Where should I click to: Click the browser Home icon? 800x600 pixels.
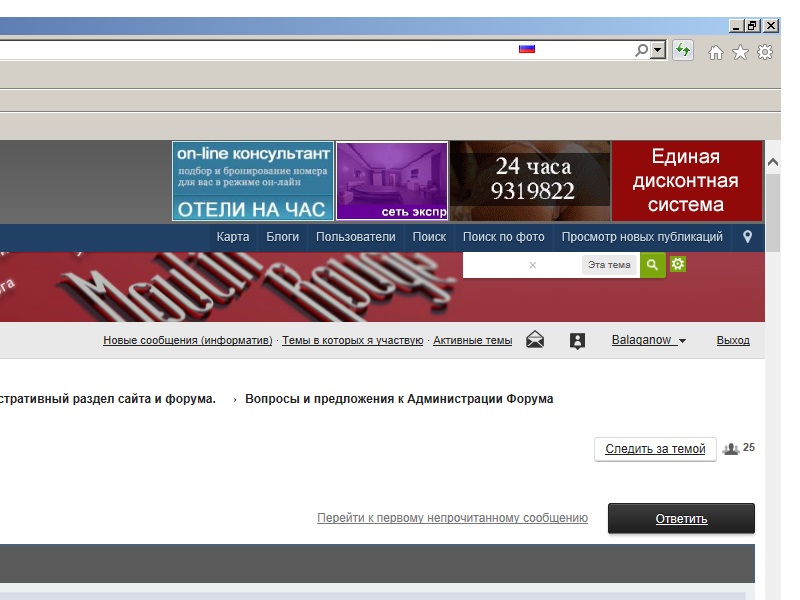[x=715, y=52]
